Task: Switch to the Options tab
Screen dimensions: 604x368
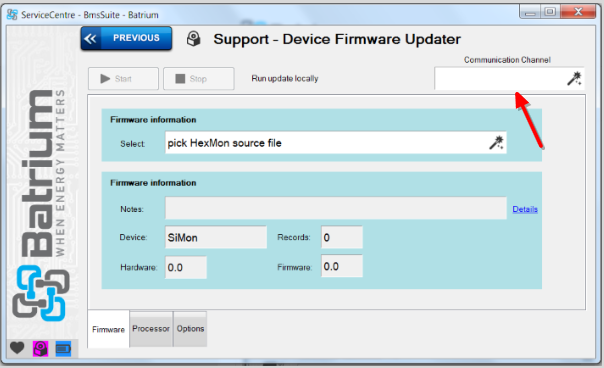Action: pos(190,329)
